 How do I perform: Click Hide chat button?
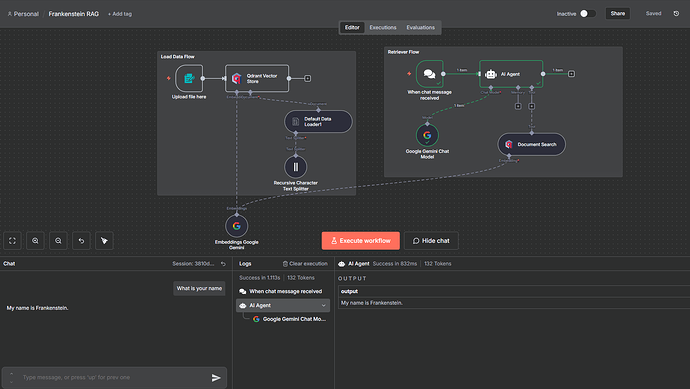[x=431, y=241]
